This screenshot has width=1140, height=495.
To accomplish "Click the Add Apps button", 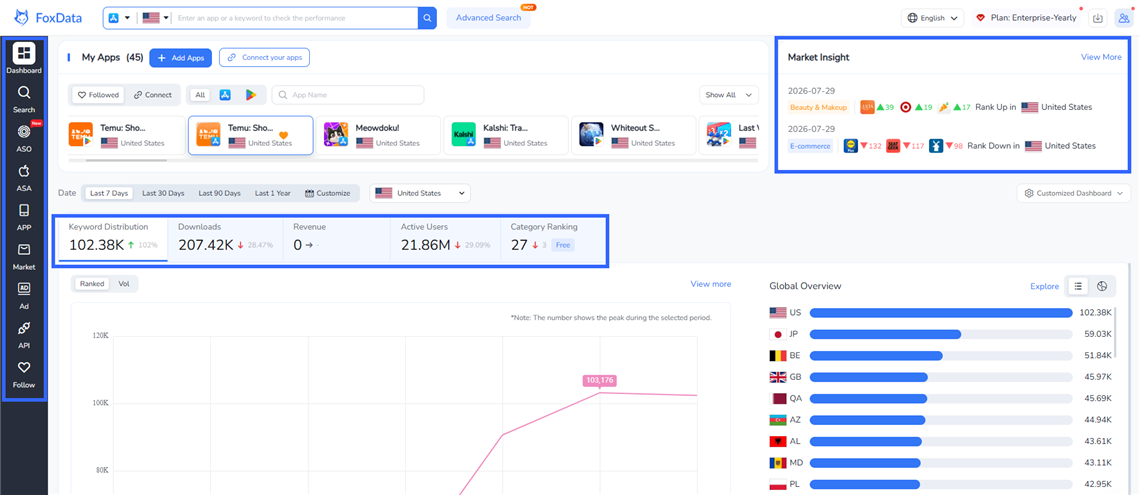I will 181,58.
